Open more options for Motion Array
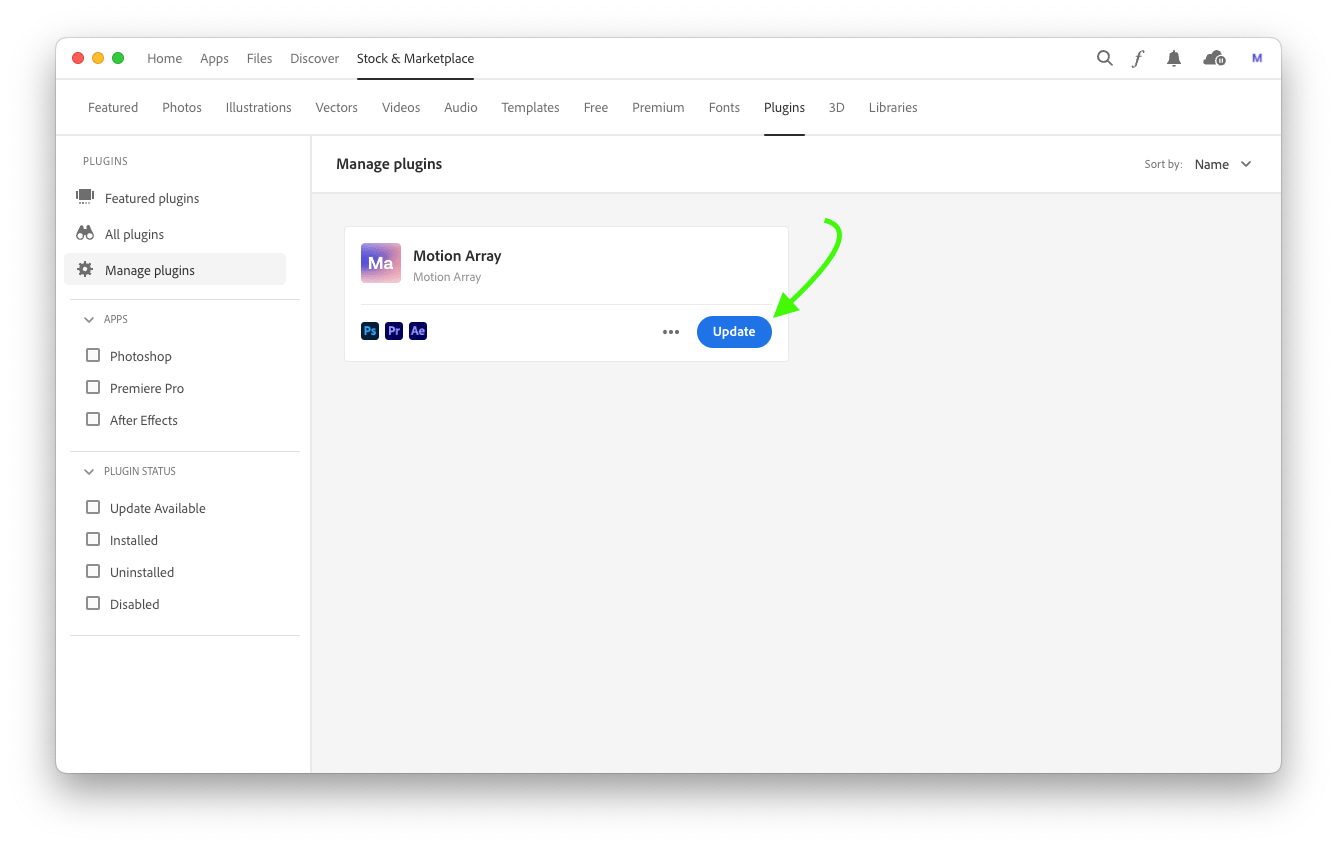 click(x=670, y=331)
